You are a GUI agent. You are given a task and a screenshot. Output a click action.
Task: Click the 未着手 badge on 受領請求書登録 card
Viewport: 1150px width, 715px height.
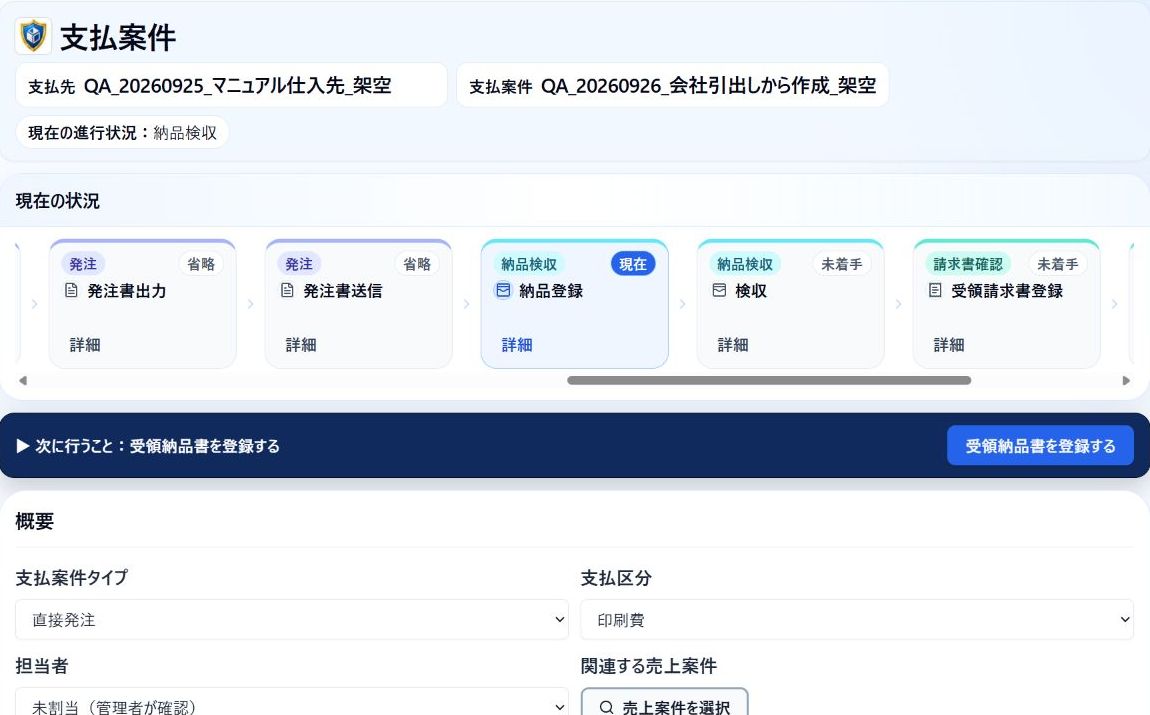point(1058,264)
